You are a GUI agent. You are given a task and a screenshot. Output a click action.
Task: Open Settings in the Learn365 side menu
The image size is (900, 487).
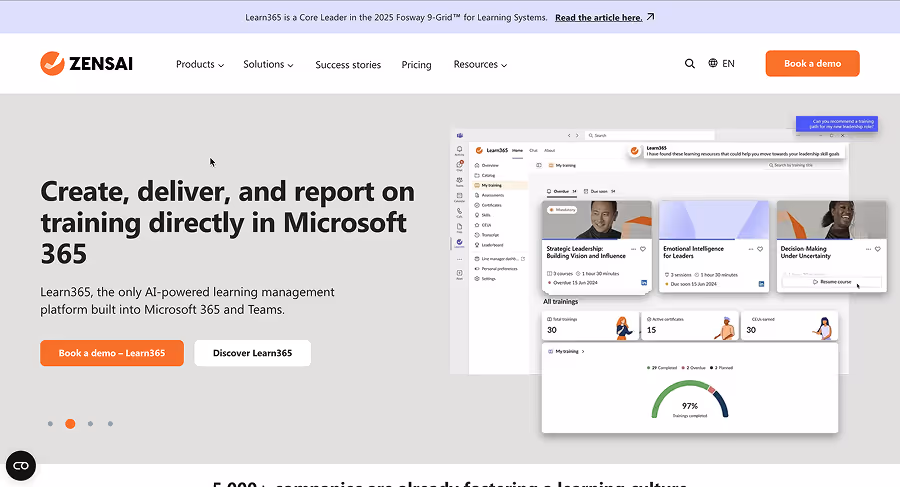coord(485,279)
